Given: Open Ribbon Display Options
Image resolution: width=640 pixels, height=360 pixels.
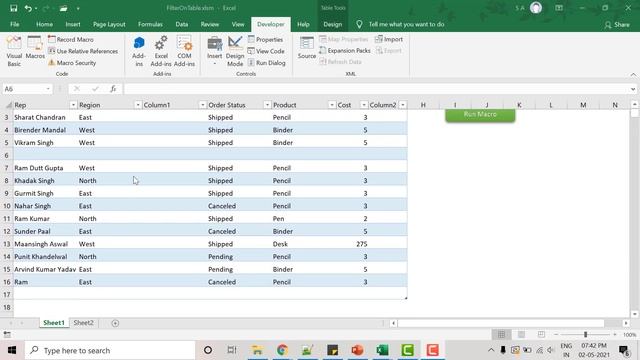Looking at the screenshot, I should click(x=559, y=8).
